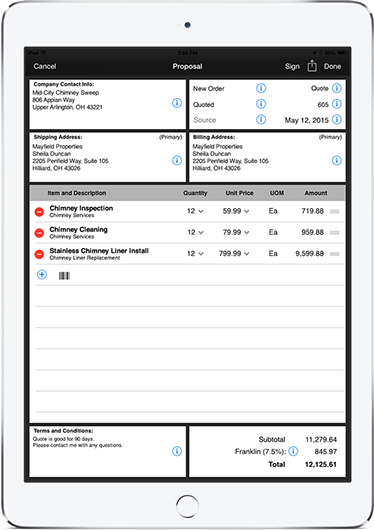This screenshot has height=530, width=374.
Task: Tap the 9,599.88 amount value
Action: click(x=309, y=254)
